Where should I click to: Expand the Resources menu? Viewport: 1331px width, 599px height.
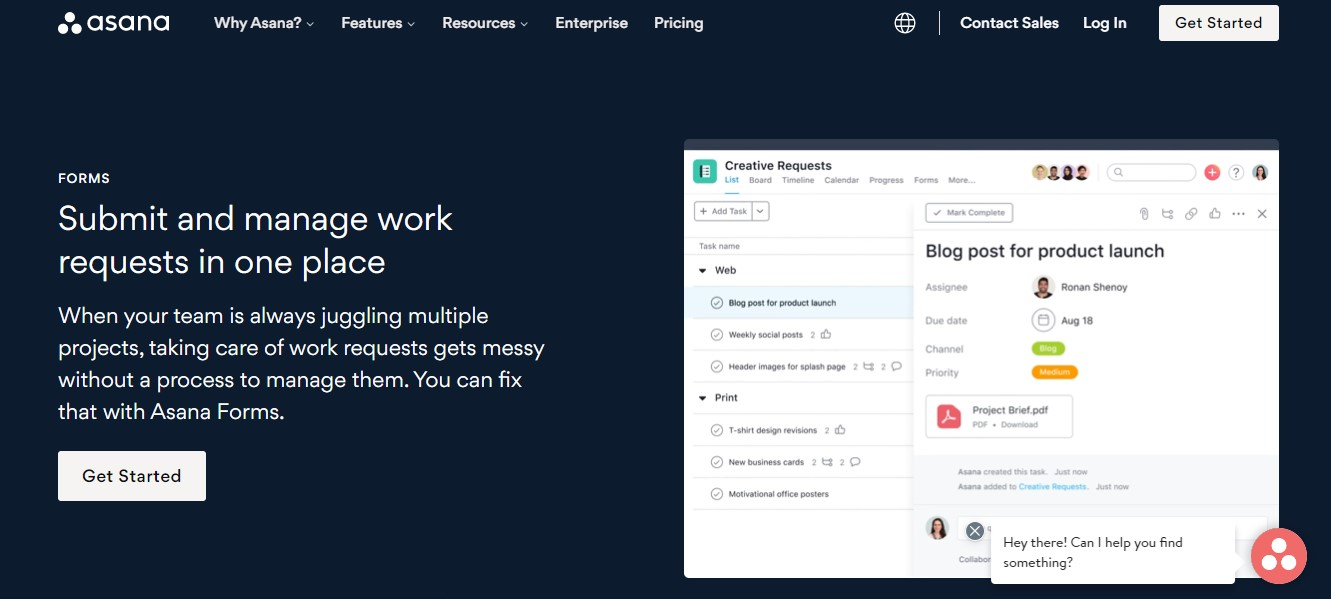(x=485, y=23)
